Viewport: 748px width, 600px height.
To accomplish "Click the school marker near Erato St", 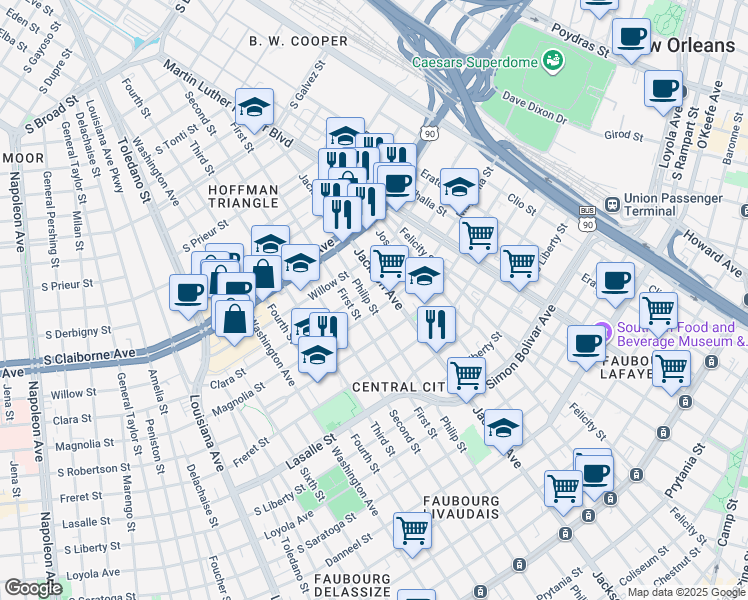I will [x=459, y=186].
